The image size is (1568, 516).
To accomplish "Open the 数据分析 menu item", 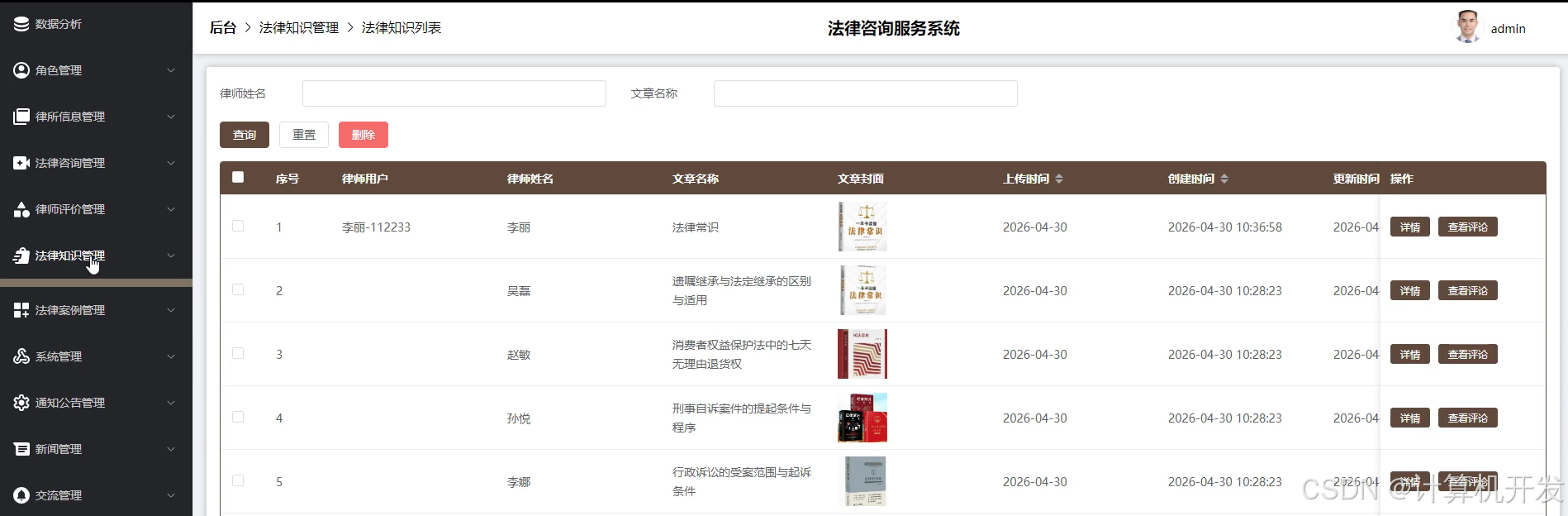I will (x=59, y=24).
